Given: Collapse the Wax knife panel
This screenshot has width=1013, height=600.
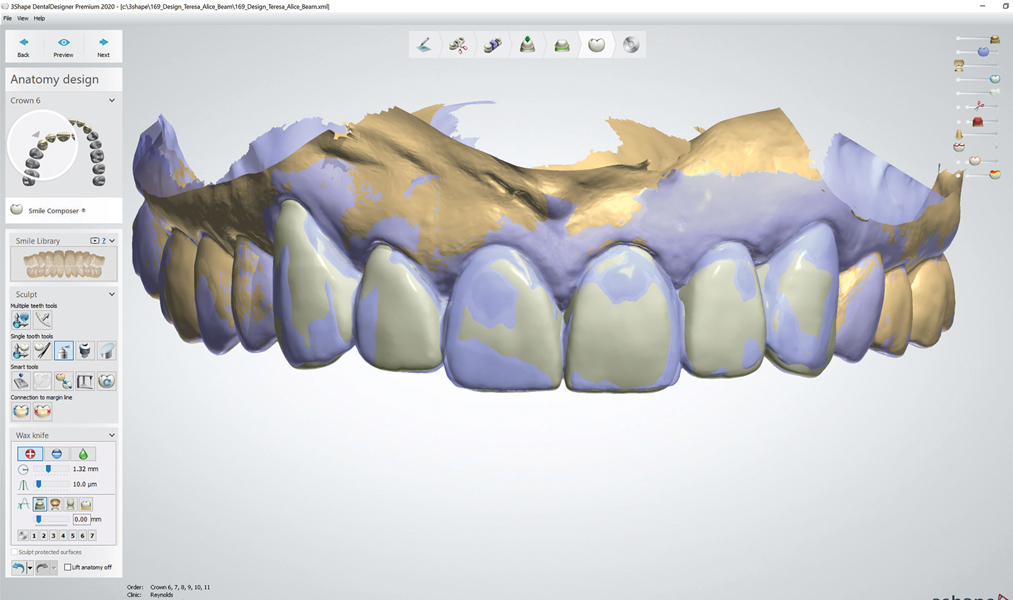Looking at the screenshot, I should coord(111,436).
